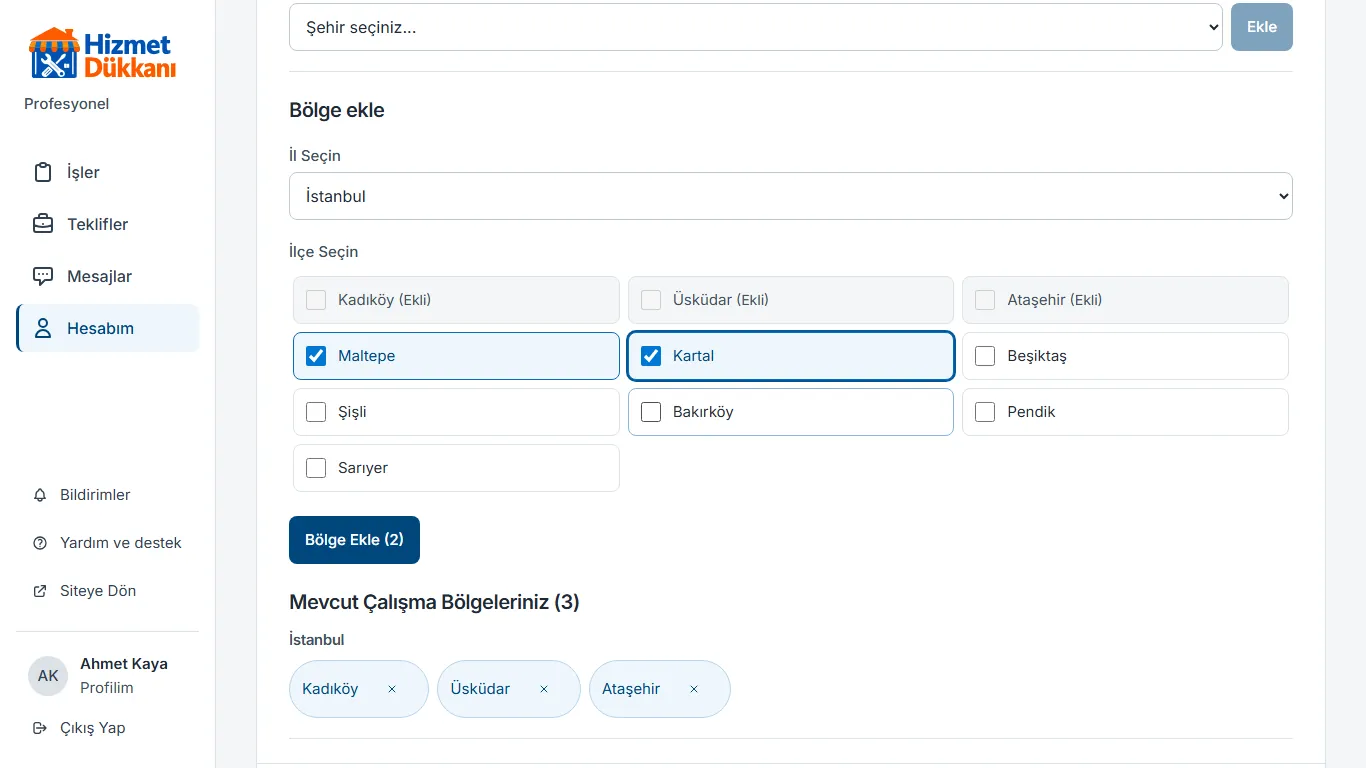Click the Çıkış Yap logout icon
The width and height of the screenshot is (1366, 768).
[x=40, y=728]
